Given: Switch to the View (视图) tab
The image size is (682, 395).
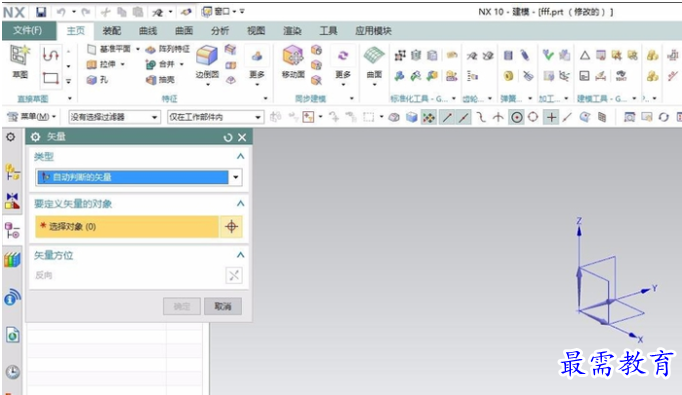Looking at the screenshot, I should [256, 30].
